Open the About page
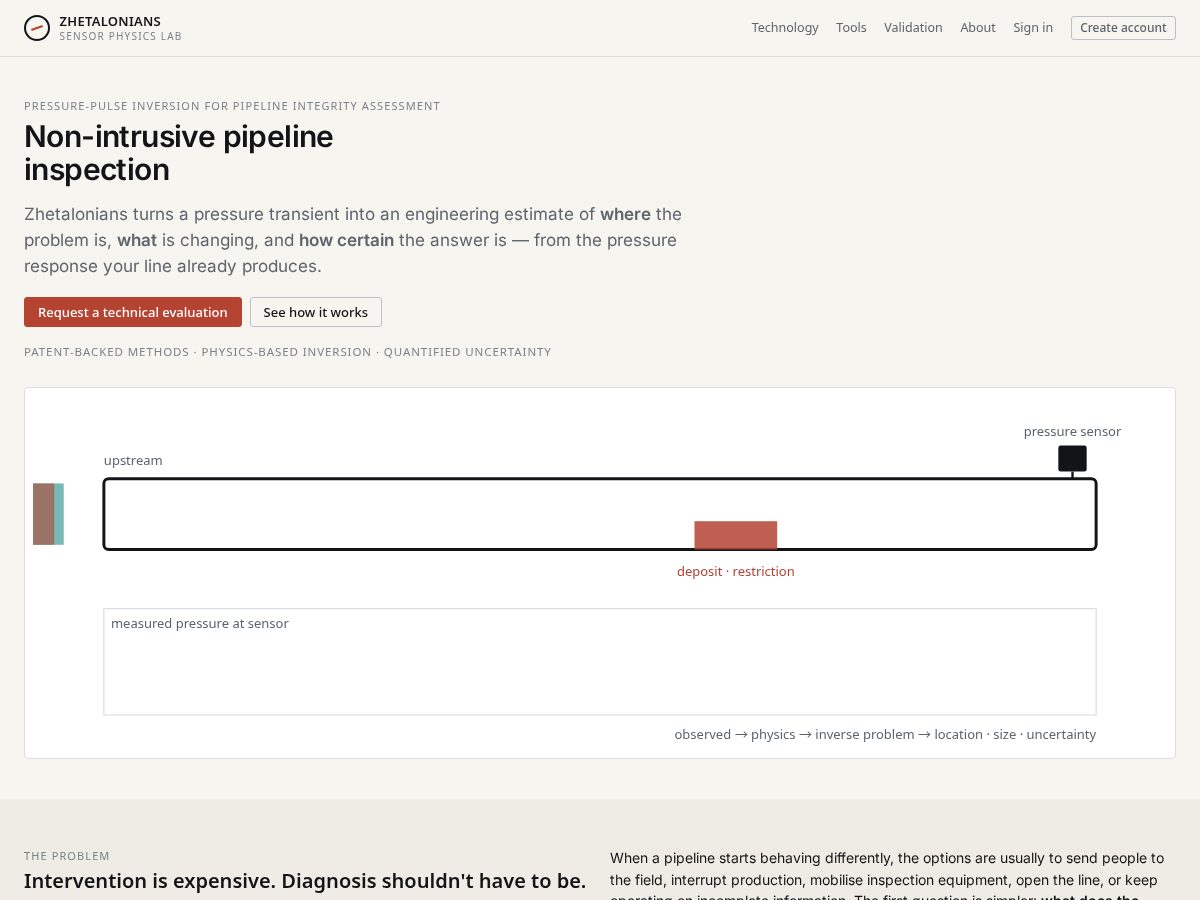 pos(978,28)
